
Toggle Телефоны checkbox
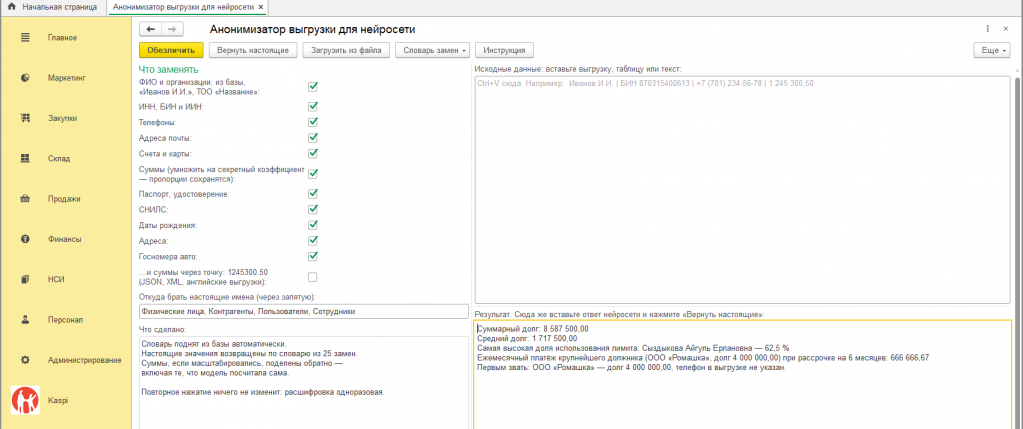point(313,122)
